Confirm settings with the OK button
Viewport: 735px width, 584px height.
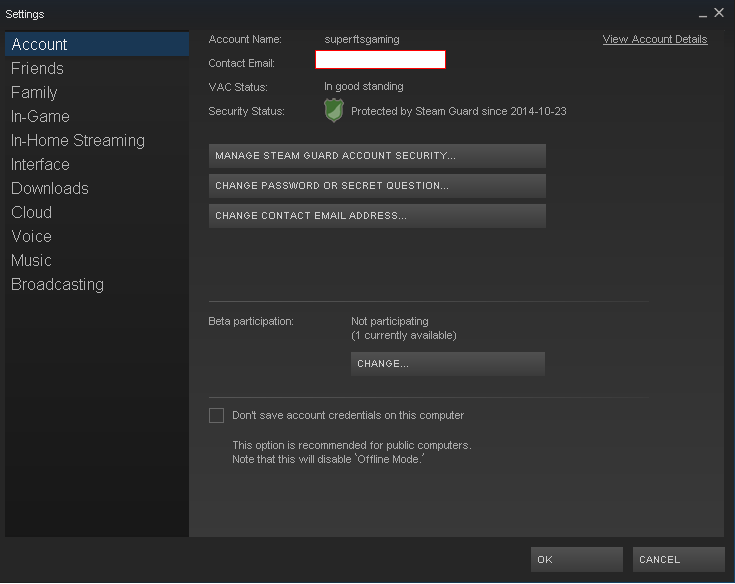(577, 559)
